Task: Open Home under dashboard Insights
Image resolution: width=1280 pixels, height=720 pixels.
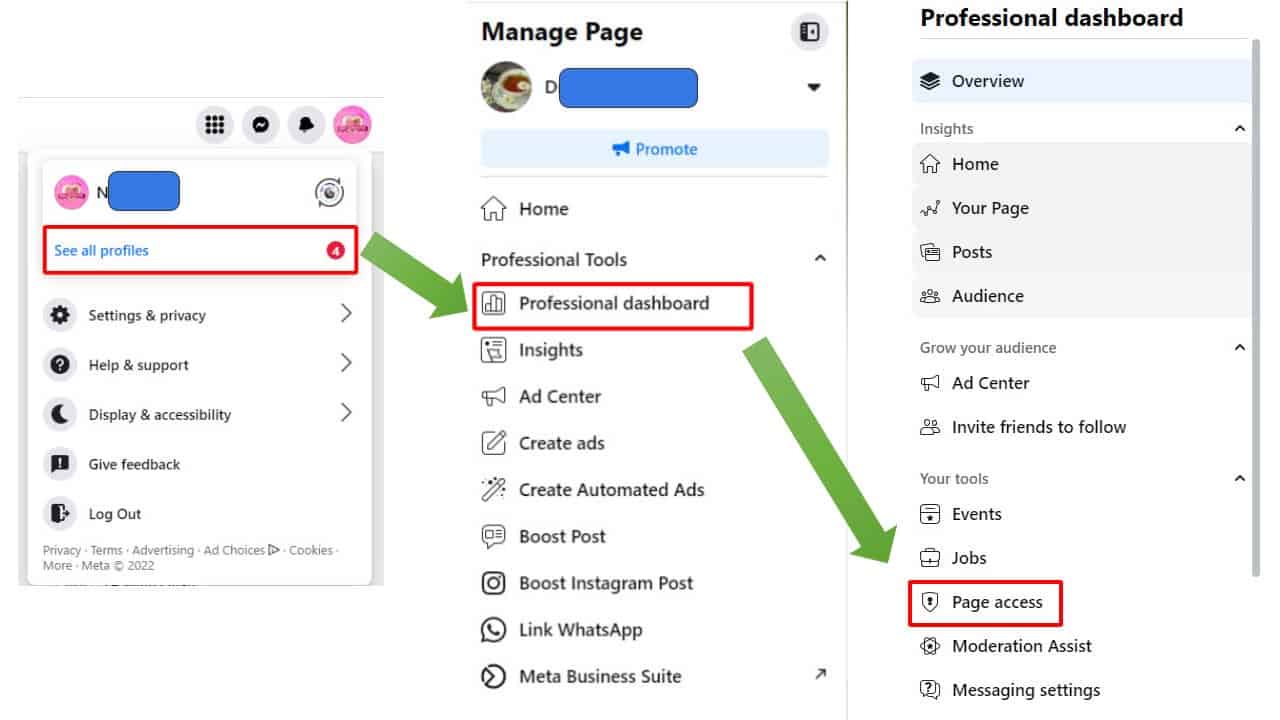Action: [x=1081, y=164]
